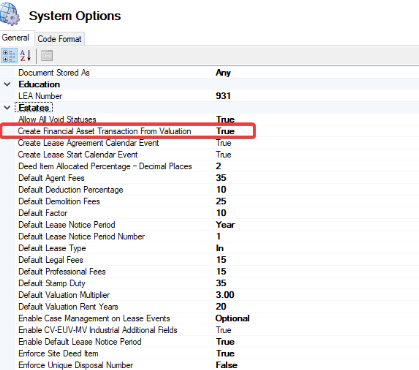
Task: Select Default Agent Fees property
Action: pos(51,178)
